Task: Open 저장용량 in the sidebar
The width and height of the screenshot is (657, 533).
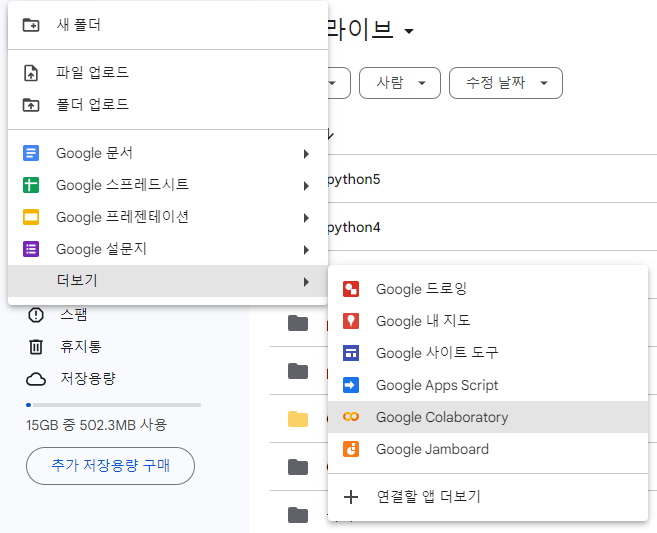Action: tap(88, 379)
